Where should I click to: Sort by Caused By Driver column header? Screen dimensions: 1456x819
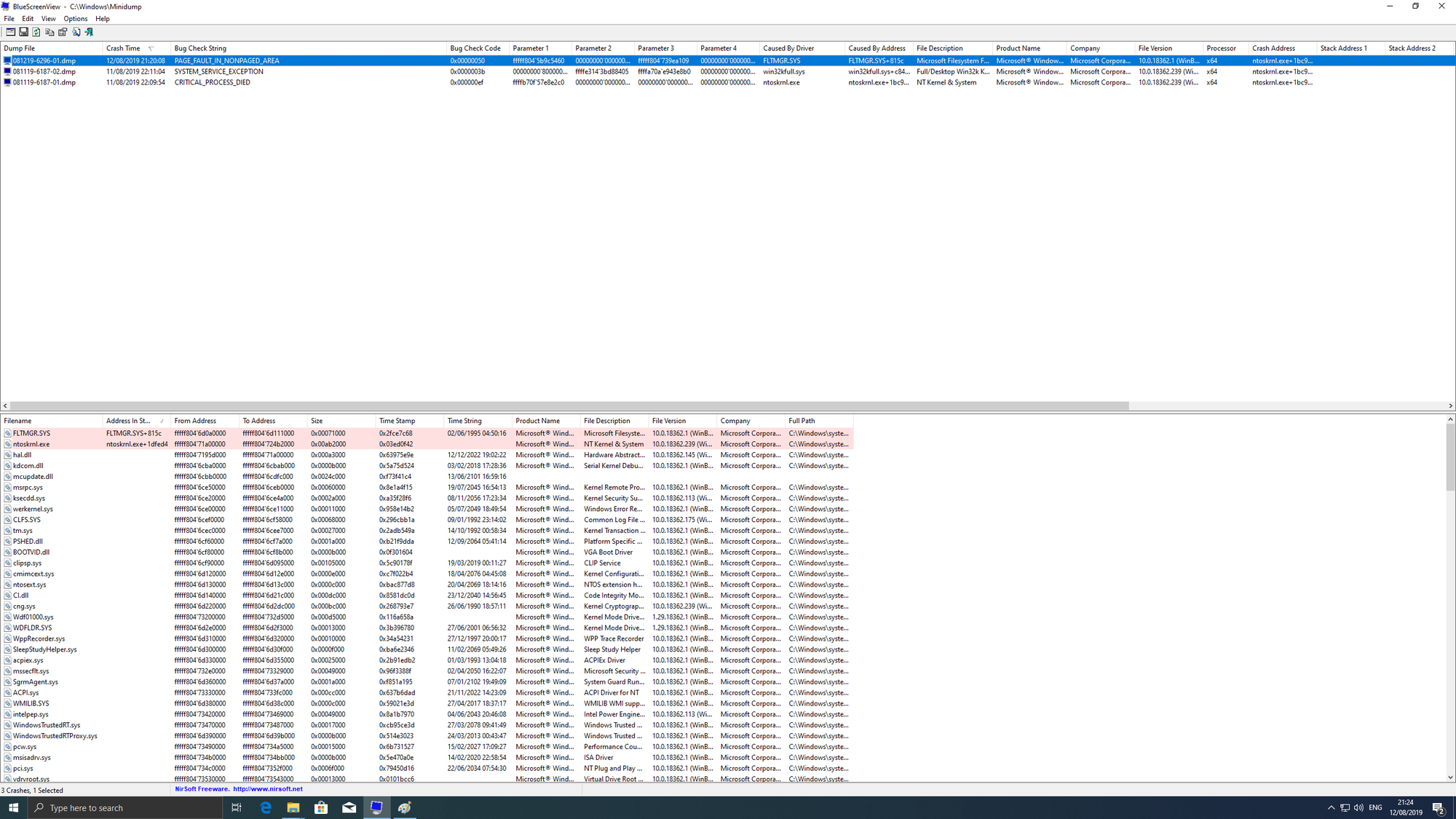point(802,48)
